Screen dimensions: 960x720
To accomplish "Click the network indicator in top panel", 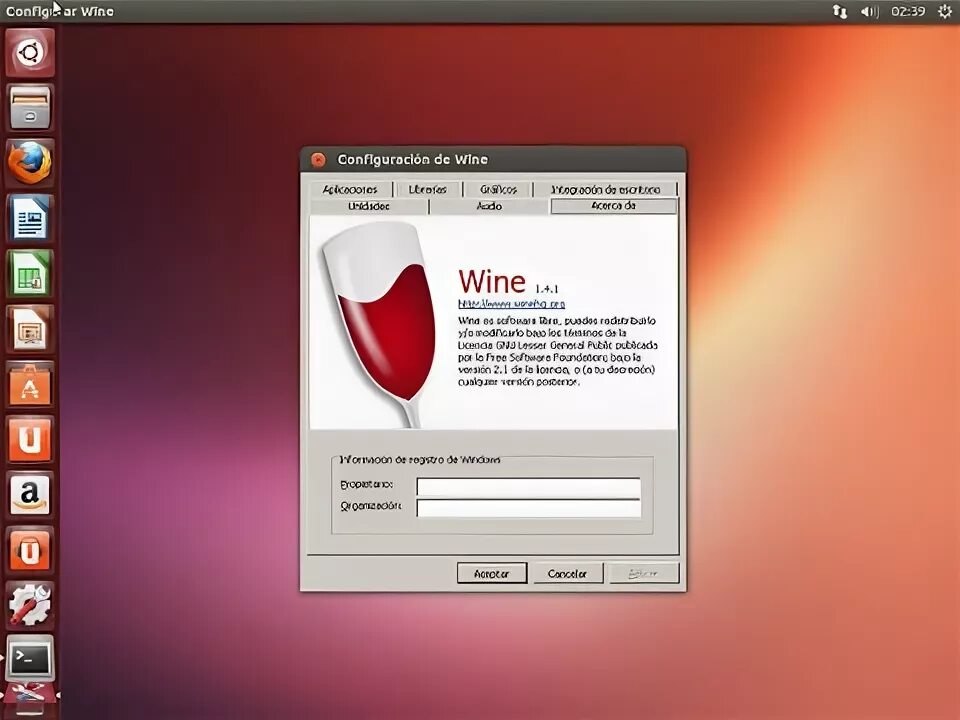I will 839,12.
